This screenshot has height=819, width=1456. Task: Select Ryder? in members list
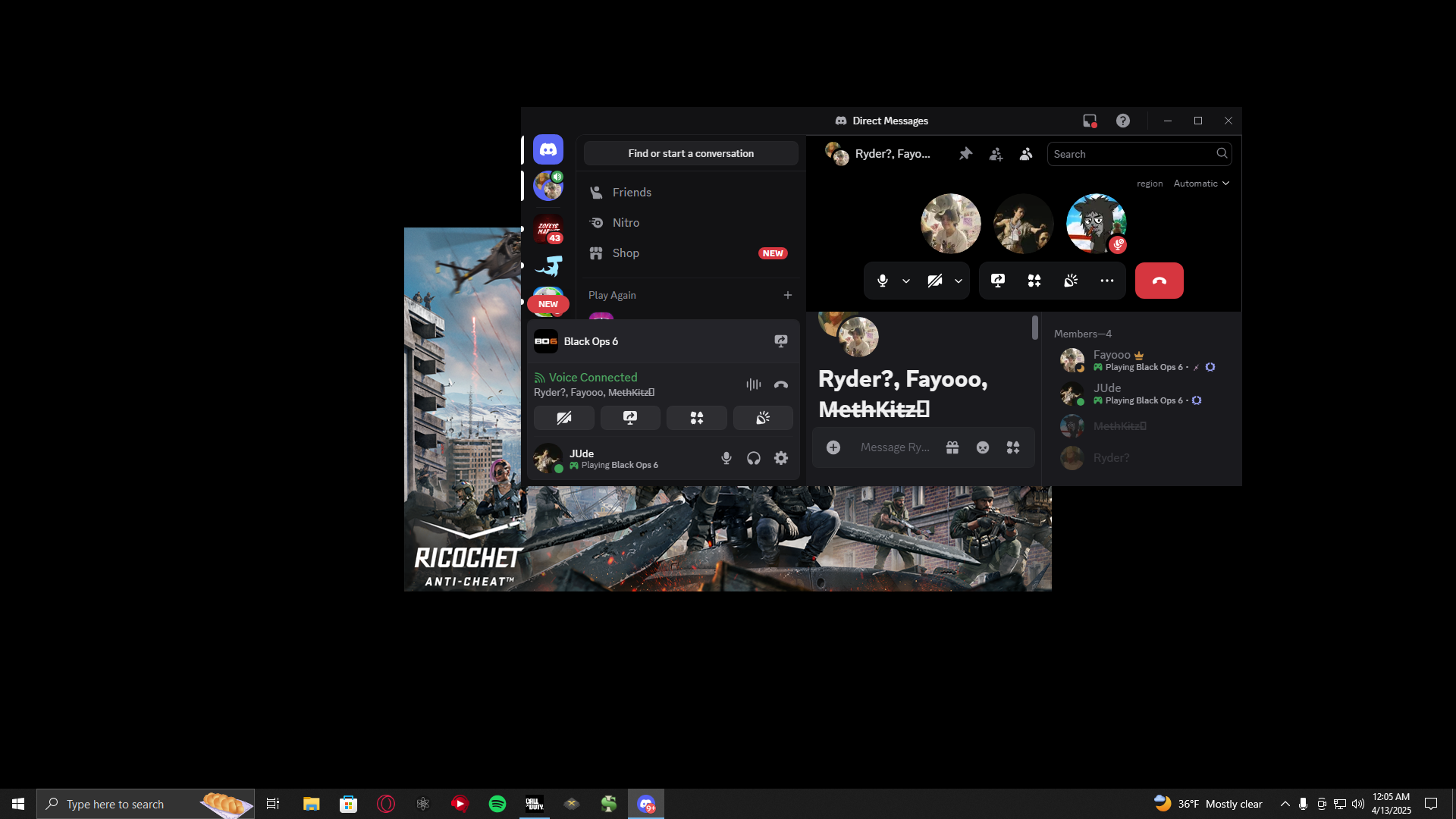(1141, 458)
